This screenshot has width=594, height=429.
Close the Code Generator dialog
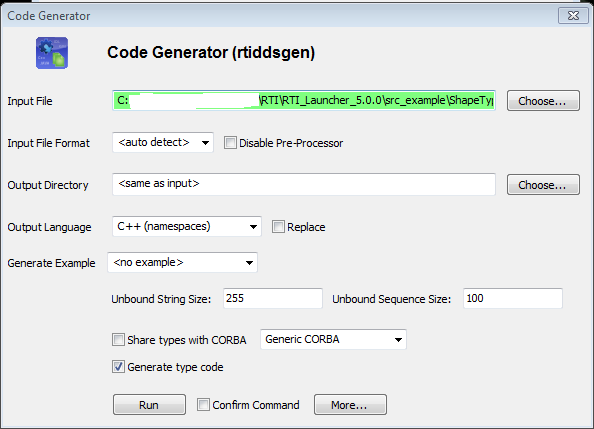point(573,16)
